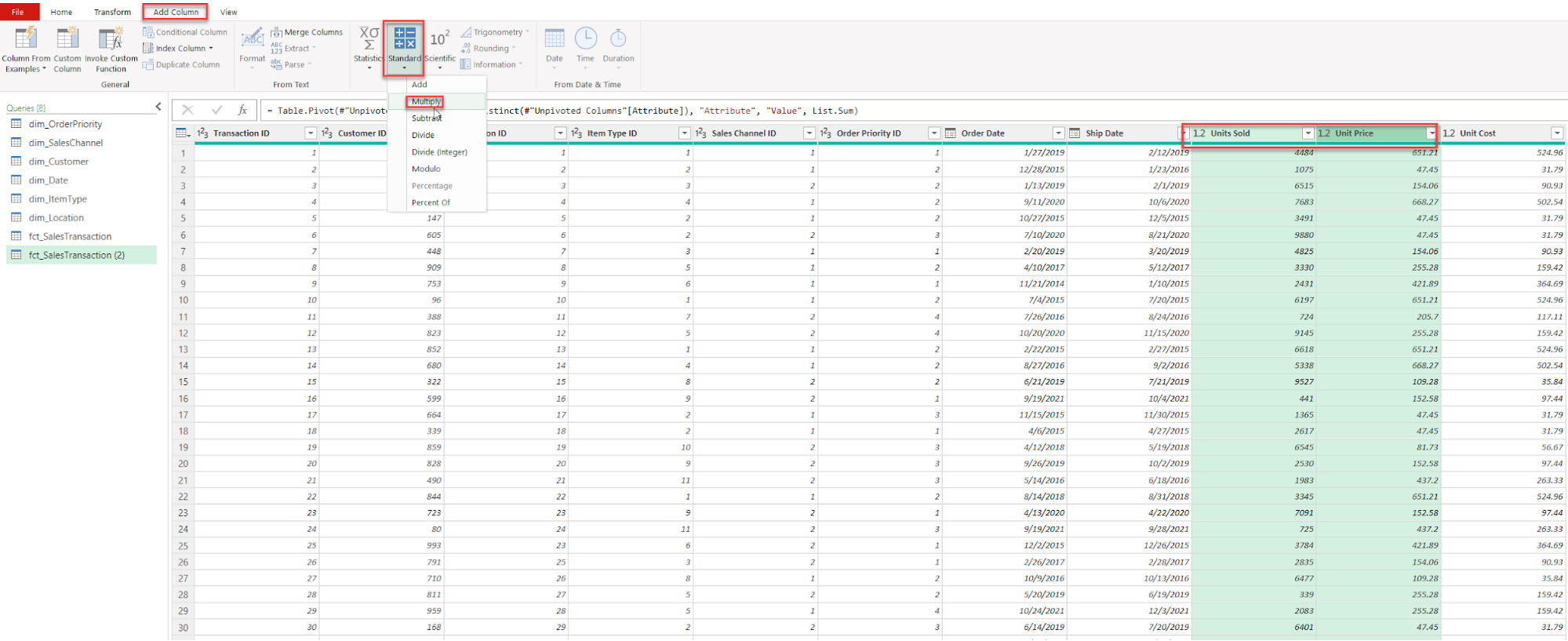Open the Parse dropdown
The image size is (1568, 641).
tap(291, 65)
